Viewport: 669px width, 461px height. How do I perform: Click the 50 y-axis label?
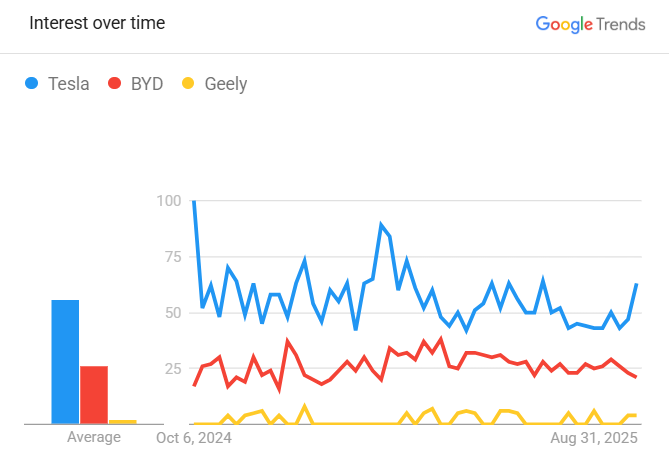172,312
